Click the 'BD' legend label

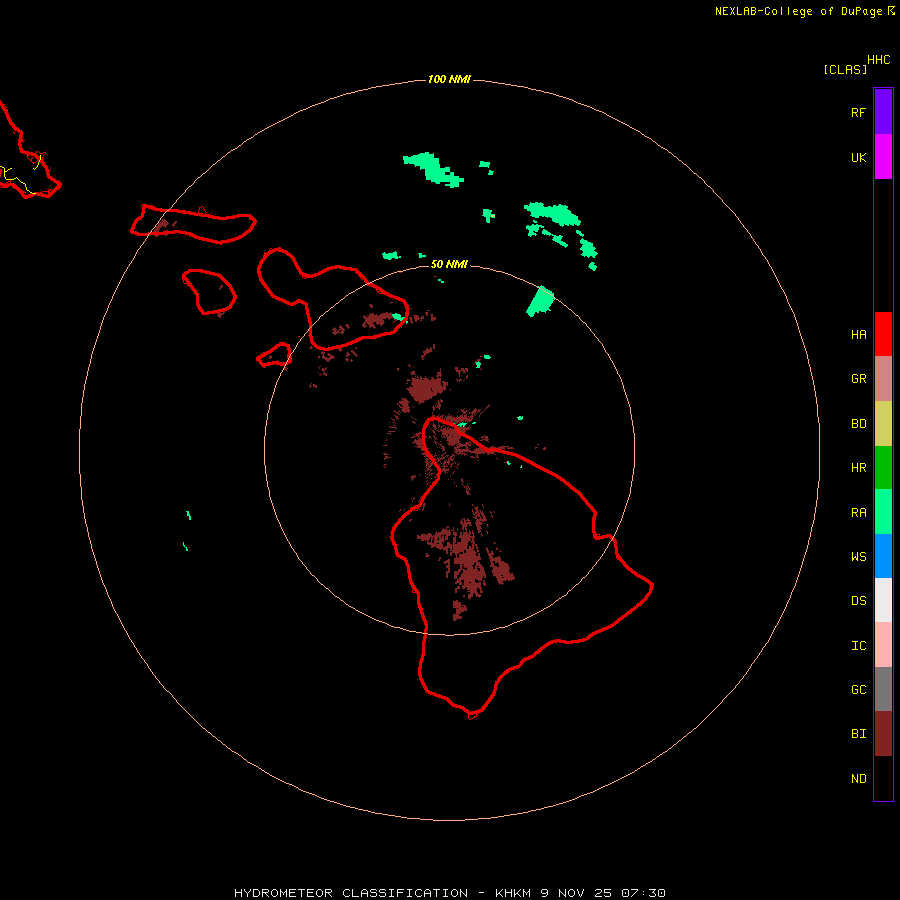coord(858,423)
